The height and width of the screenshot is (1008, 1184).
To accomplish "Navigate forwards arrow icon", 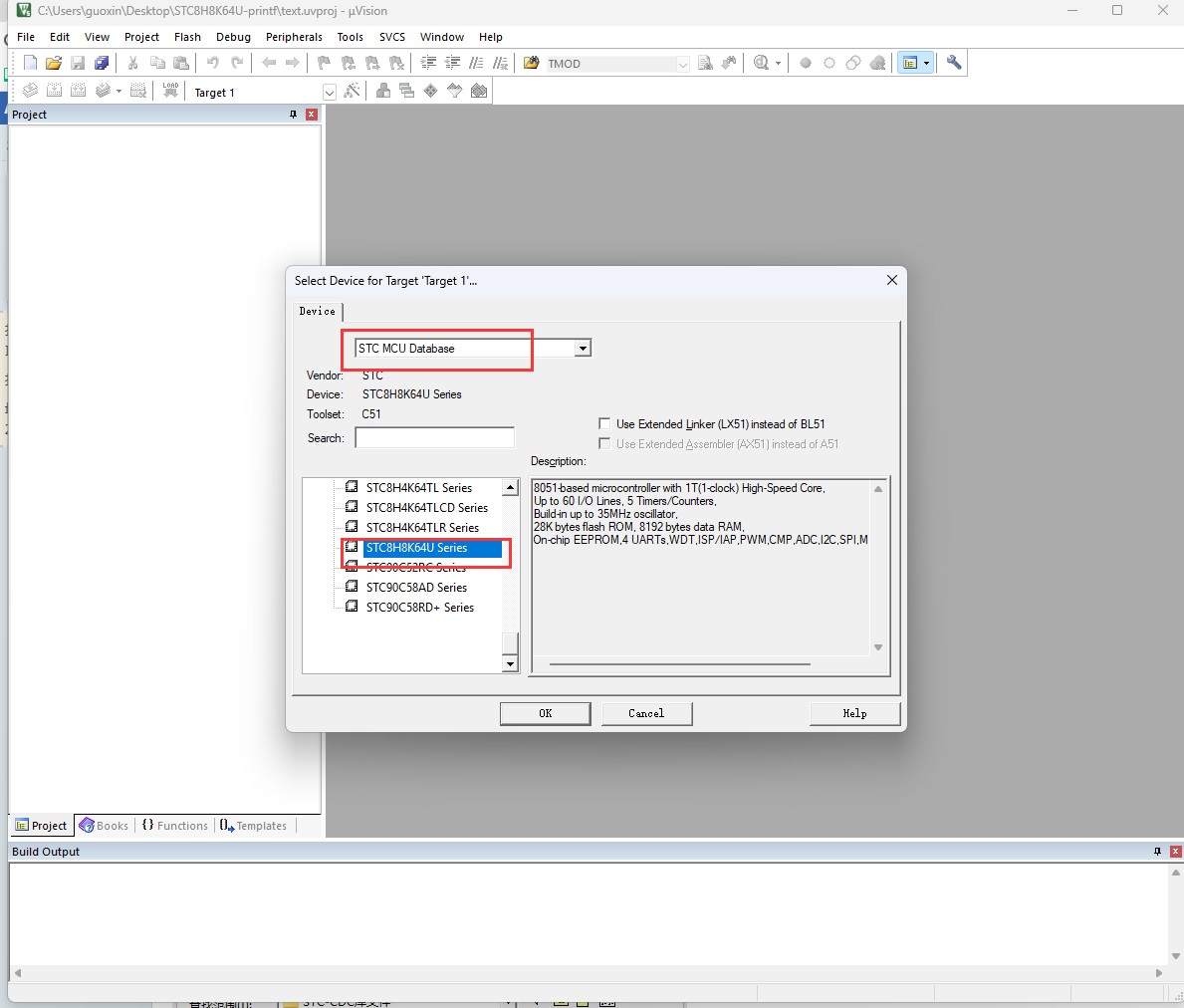I will (x=292, y=63).
